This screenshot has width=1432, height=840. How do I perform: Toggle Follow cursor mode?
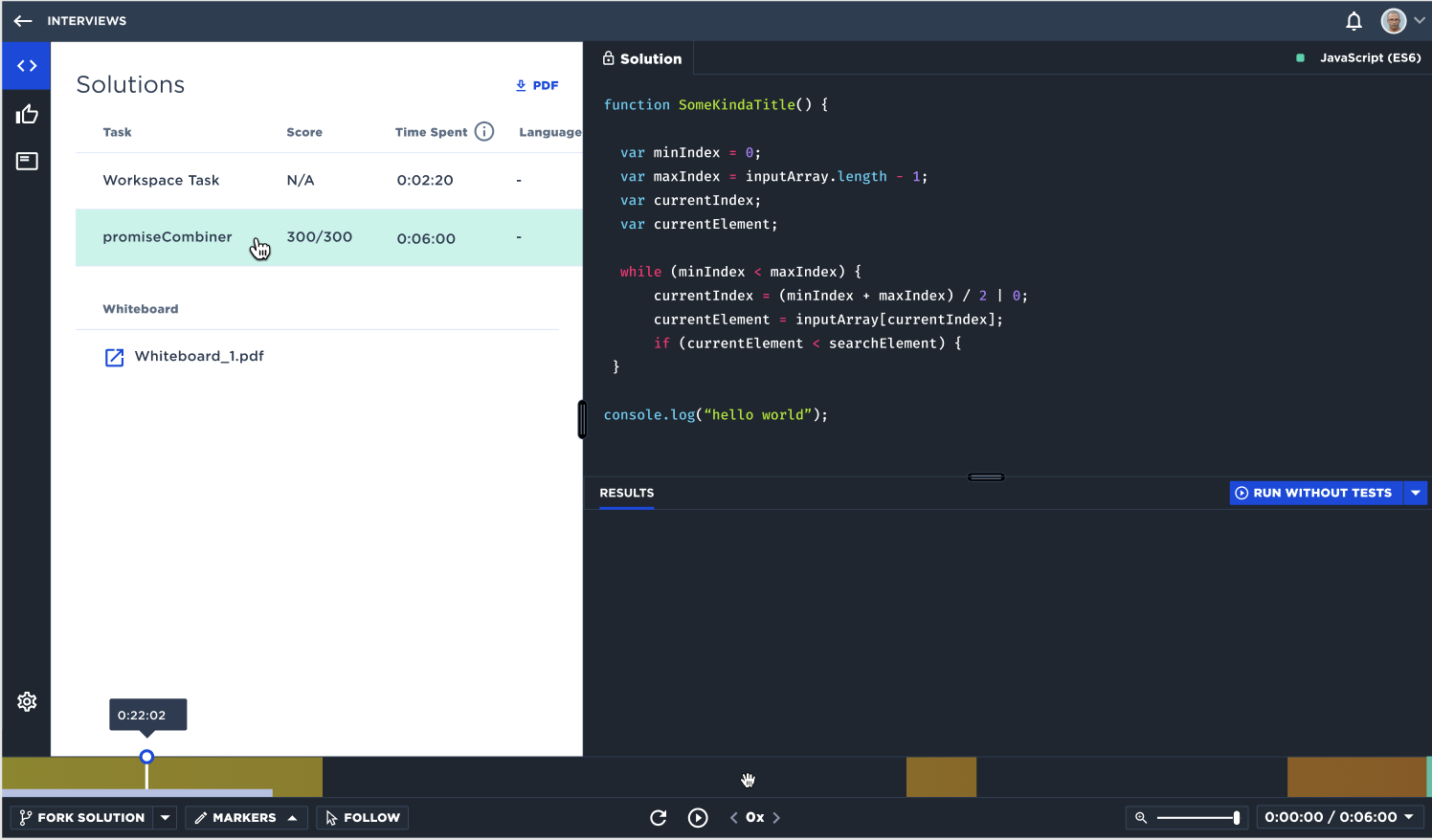point(363,818)
